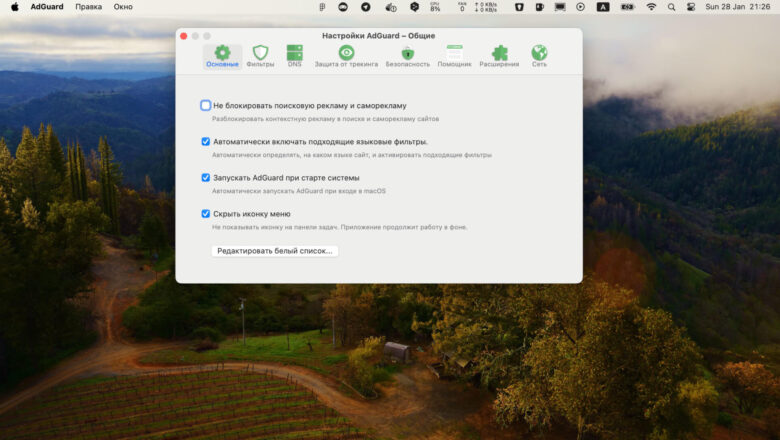The width and height of the screenshot is (780, 440).
Task: Close the AdGuard settings window
Action: [x=184, y=36]
